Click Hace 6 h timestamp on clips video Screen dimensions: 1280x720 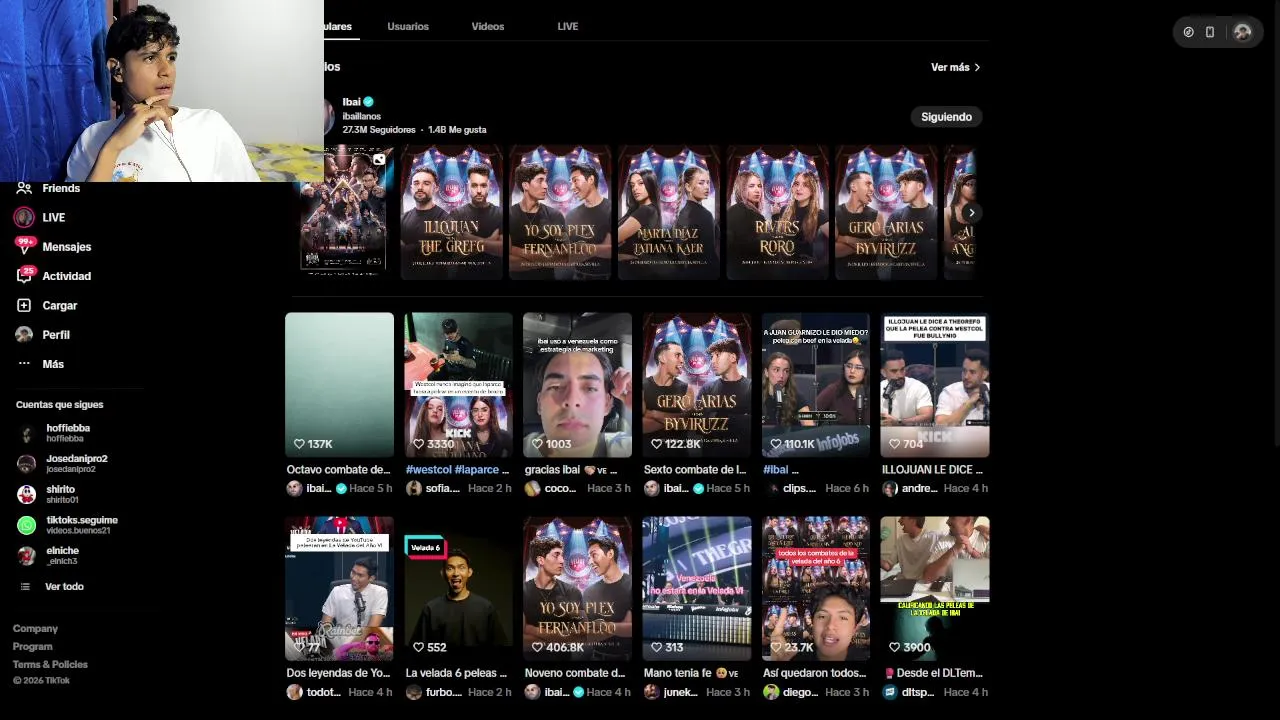pyautogui.click(x=846, y=488)
